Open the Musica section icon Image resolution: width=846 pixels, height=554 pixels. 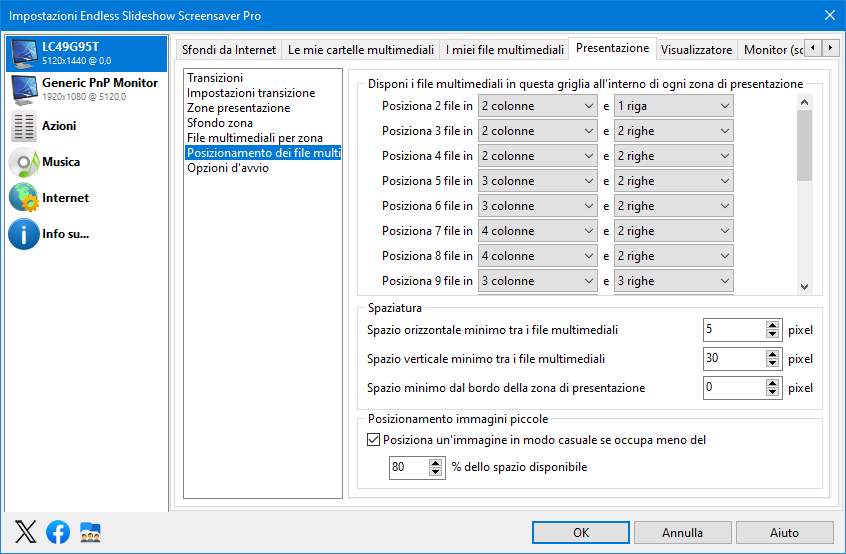point(24,162)
